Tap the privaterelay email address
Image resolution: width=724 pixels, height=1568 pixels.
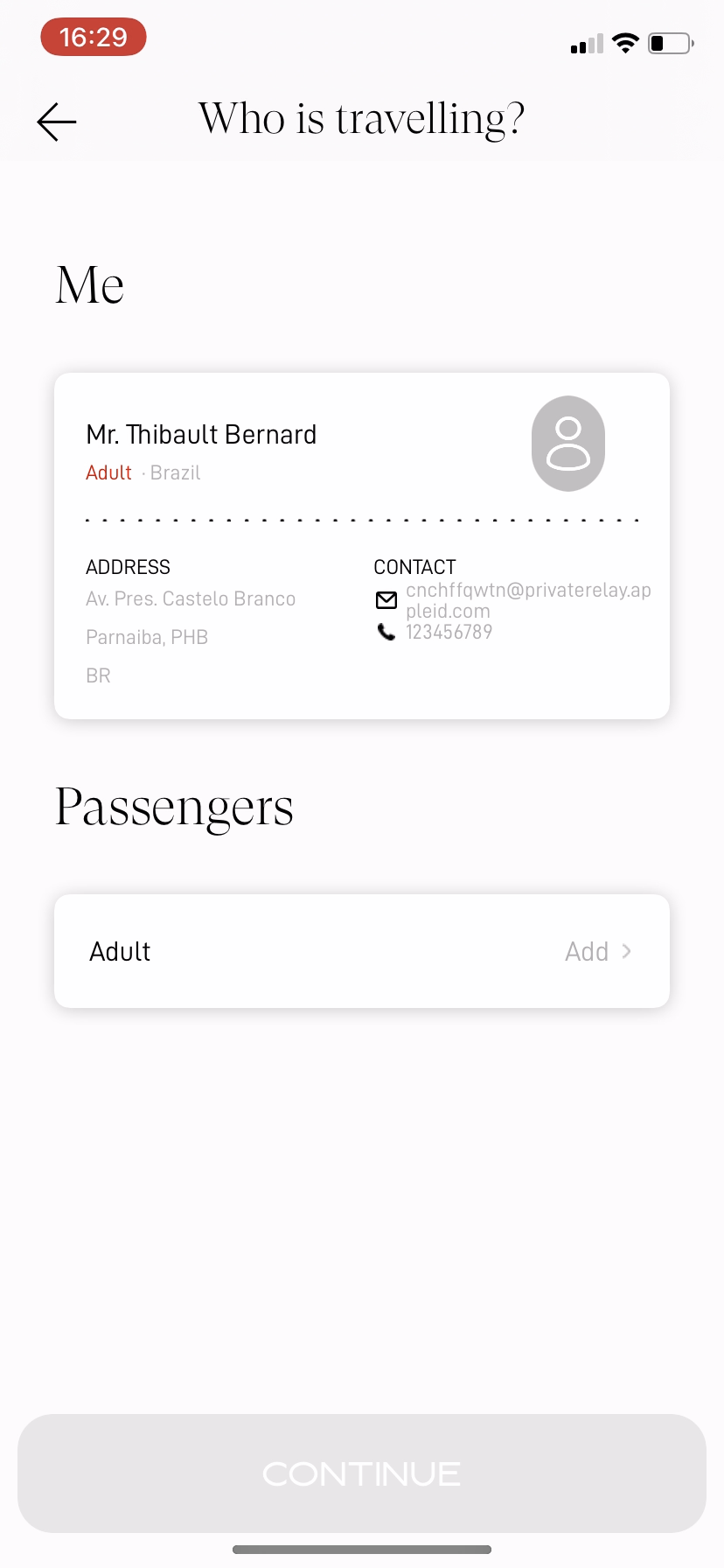pos(528,600)
